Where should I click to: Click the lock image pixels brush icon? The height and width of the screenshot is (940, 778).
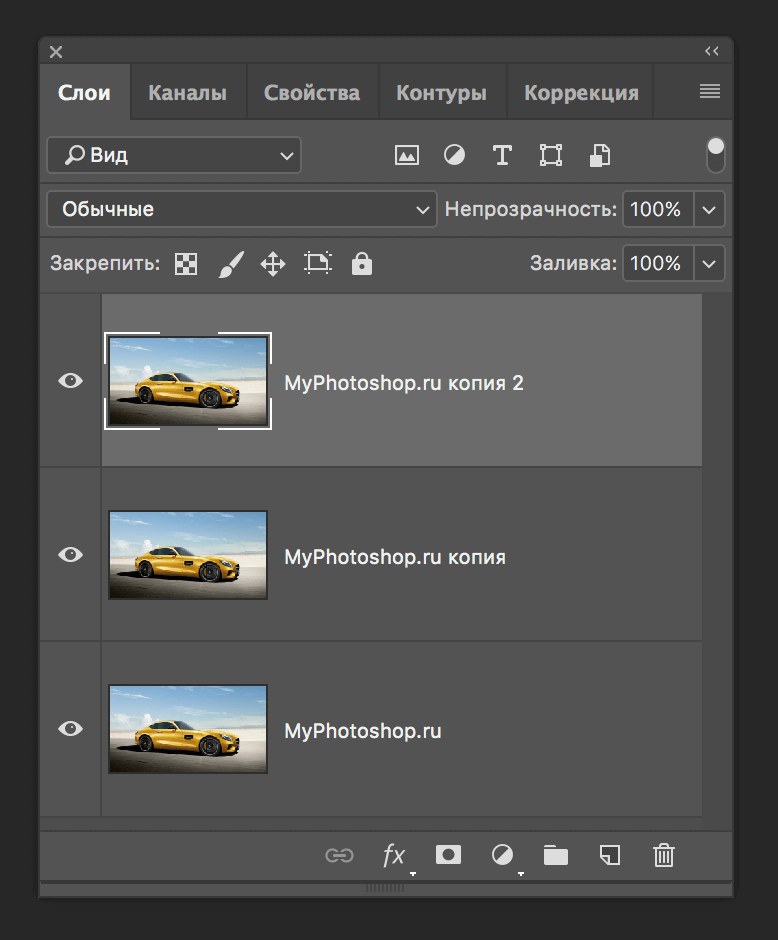[230, 264]
